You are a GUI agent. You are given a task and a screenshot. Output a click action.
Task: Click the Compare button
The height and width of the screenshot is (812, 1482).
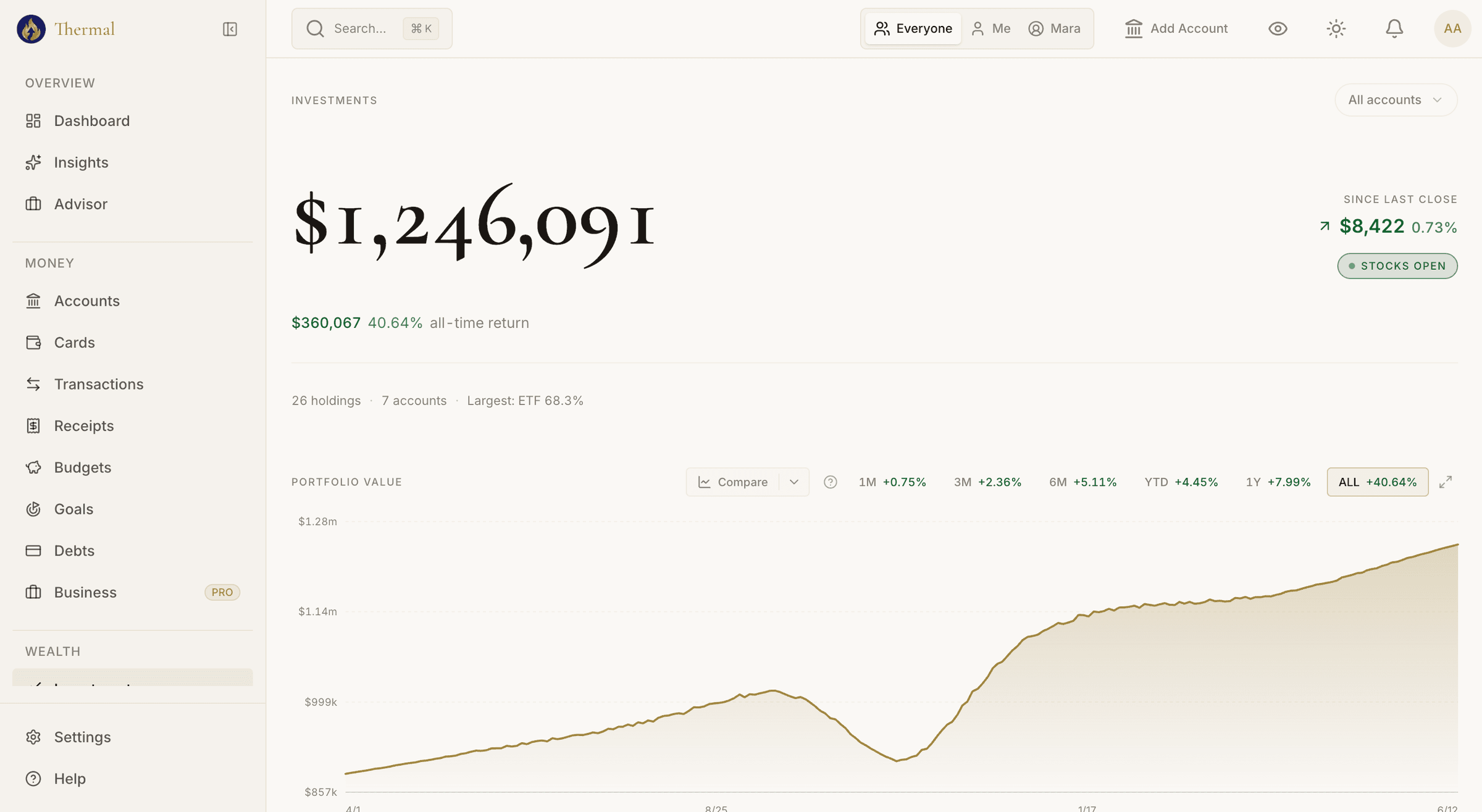pos(733,482)
